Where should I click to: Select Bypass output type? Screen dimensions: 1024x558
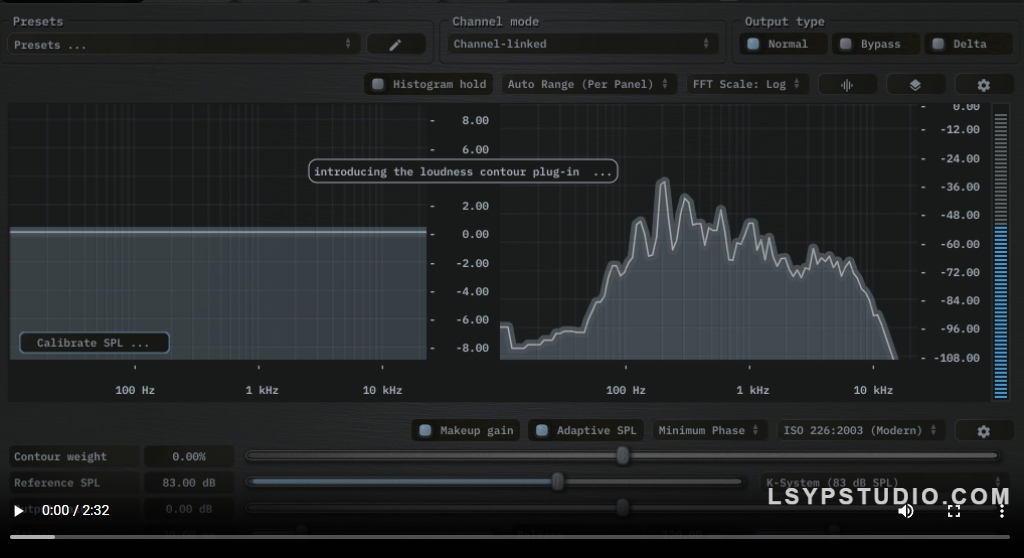(875, 44)
